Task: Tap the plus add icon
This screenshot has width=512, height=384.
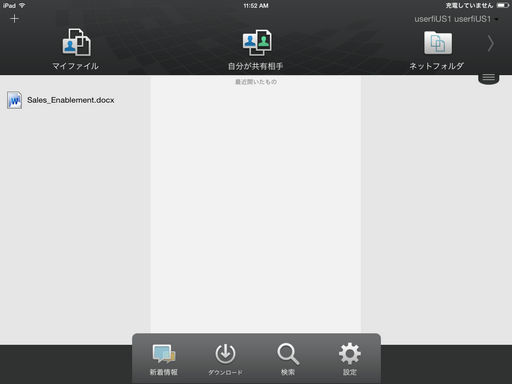Action: (14, 19)
